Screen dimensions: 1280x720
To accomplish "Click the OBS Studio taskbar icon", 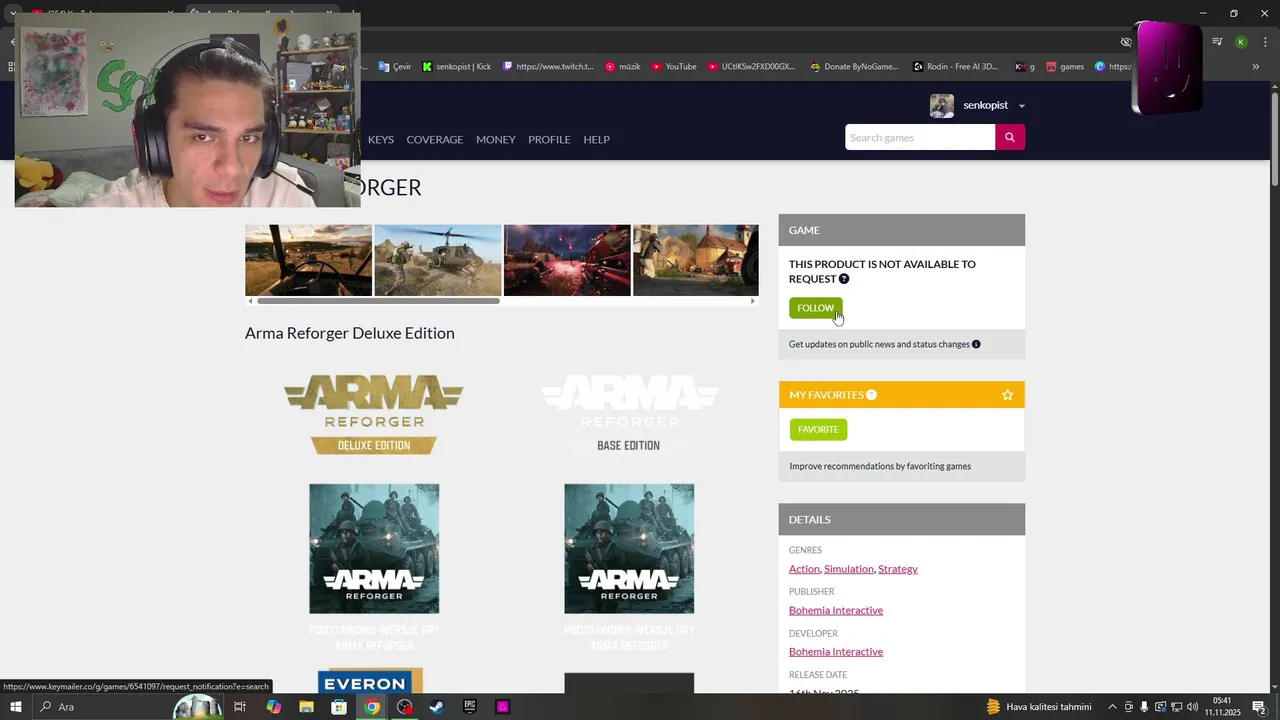I will click(404, 707).
